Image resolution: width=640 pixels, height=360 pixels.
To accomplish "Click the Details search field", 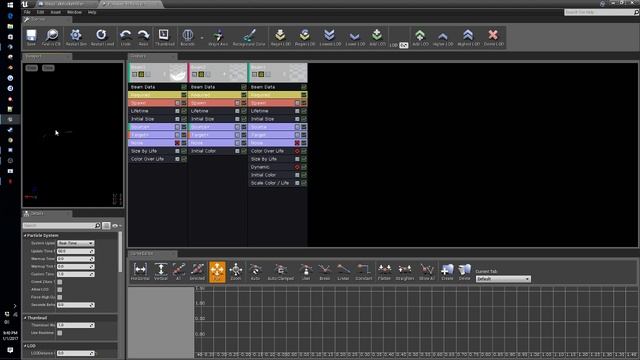I will pos(61,225).
